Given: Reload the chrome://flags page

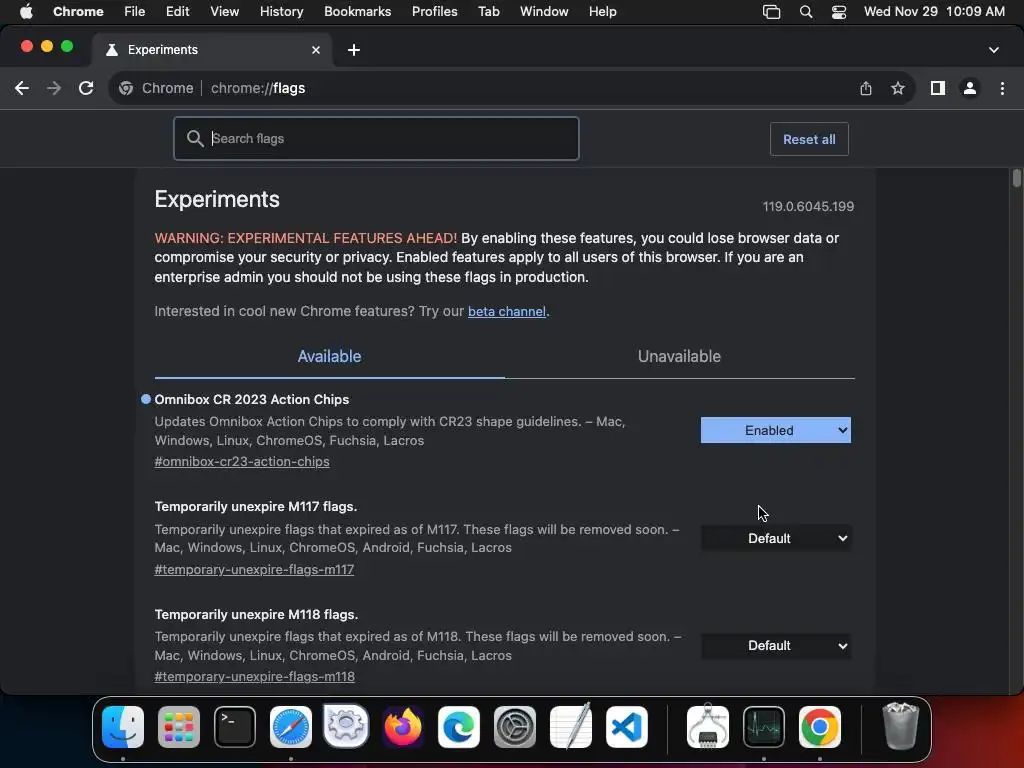Looking at the screenshot, I should [x=86, y=88].
